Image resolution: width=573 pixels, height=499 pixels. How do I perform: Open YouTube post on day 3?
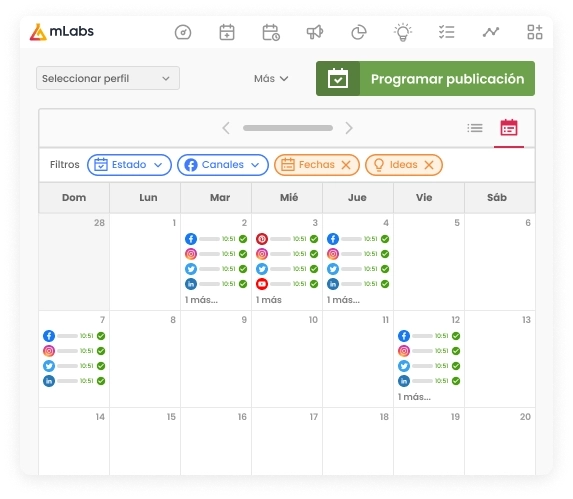(287, 284)
